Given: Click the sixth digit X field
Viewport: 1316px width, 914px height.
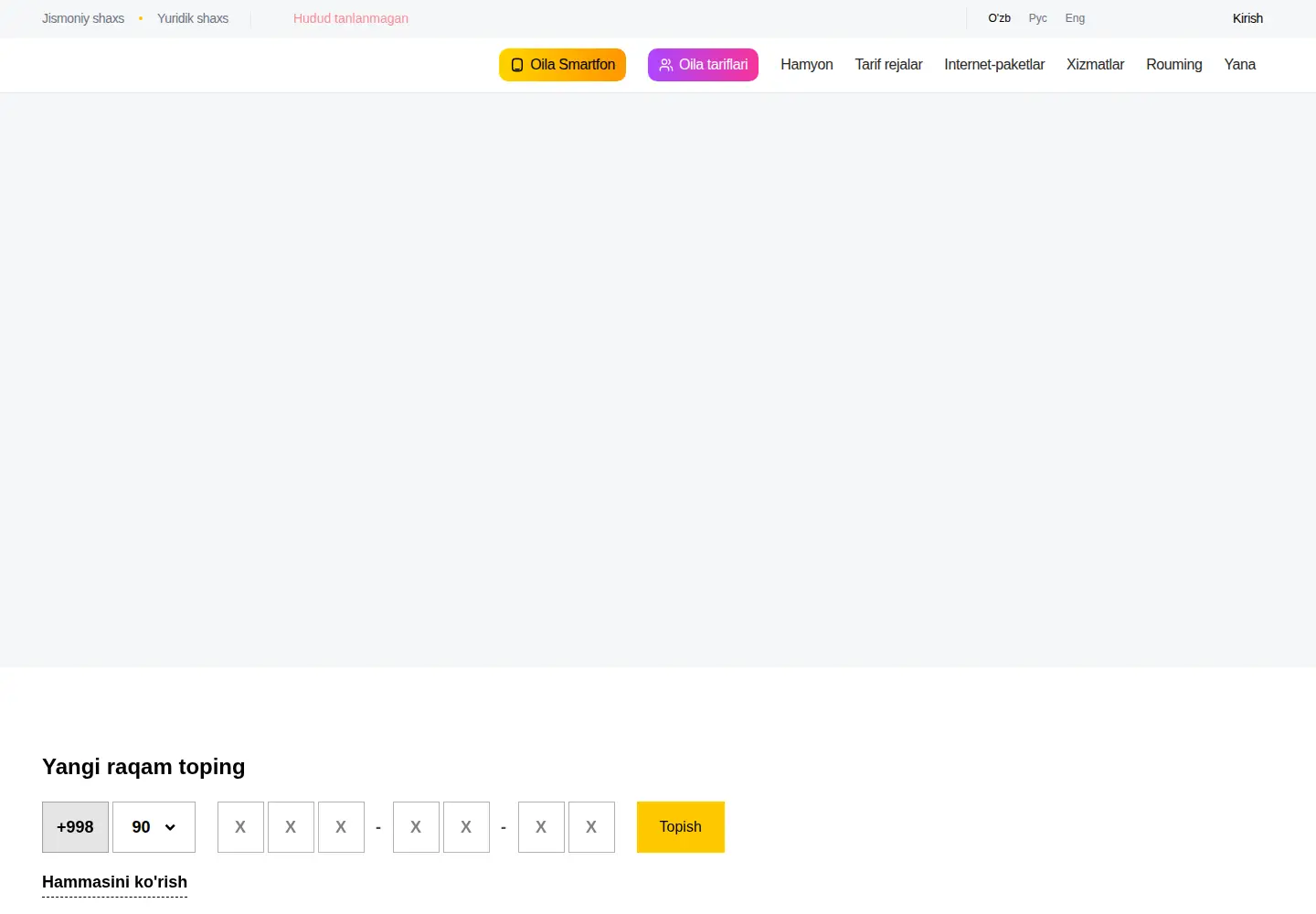Looking at the screenshot, I should [x=541, y=827].
